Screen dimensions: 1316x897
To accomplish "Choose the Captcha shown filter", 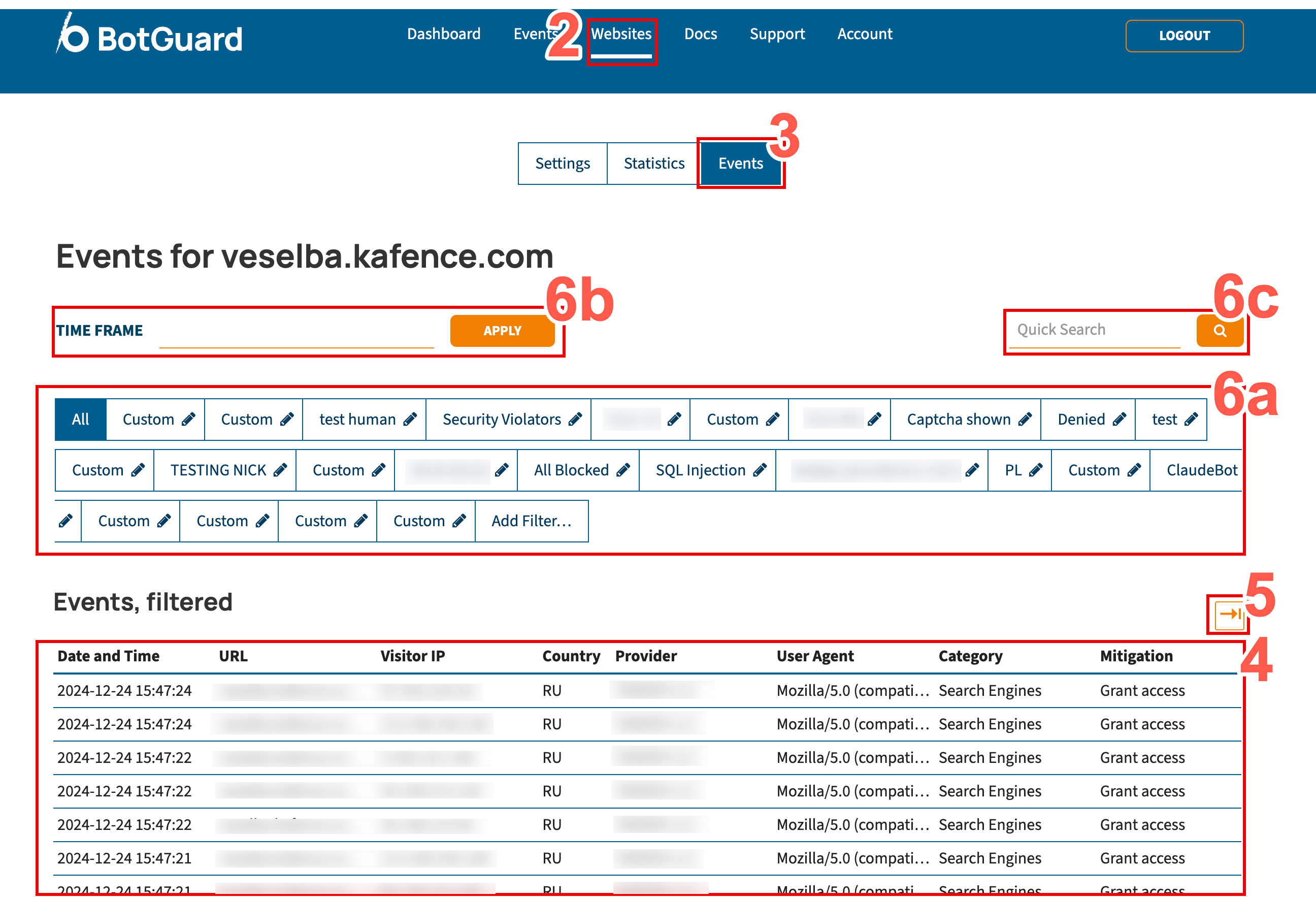I will click(959, 420).
